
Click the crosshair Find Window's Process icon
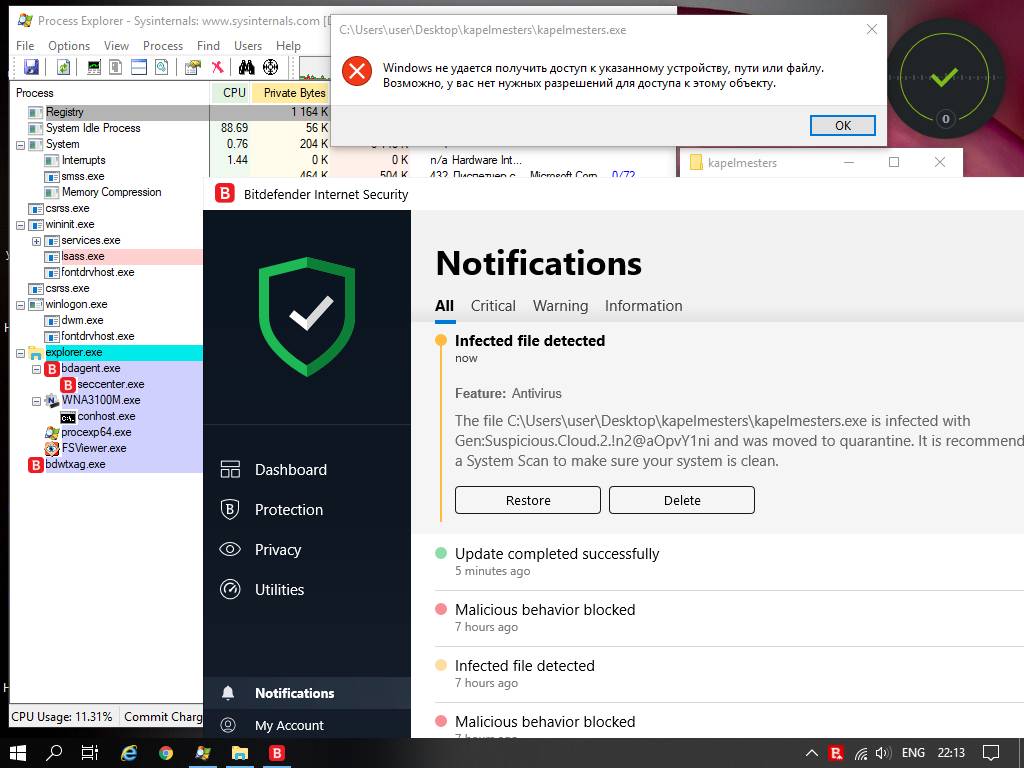click(270, 67)
